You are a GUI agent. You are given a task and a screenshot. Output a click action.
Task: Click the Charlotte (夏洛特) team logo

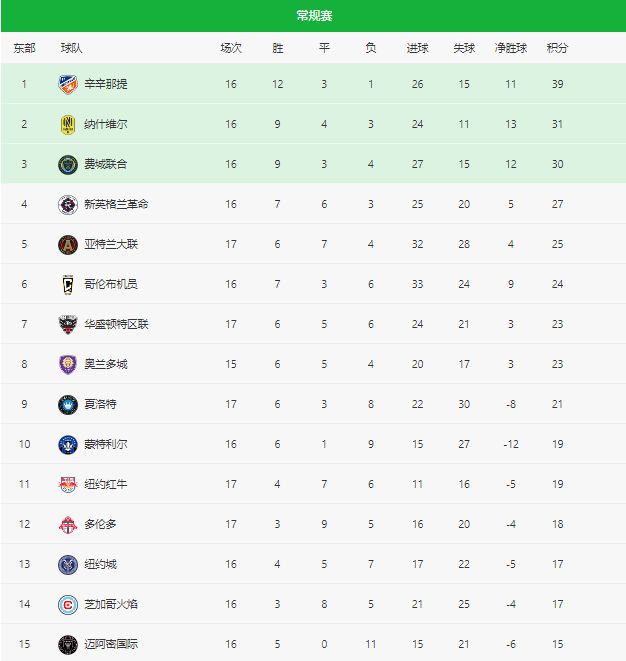point(68,404)
